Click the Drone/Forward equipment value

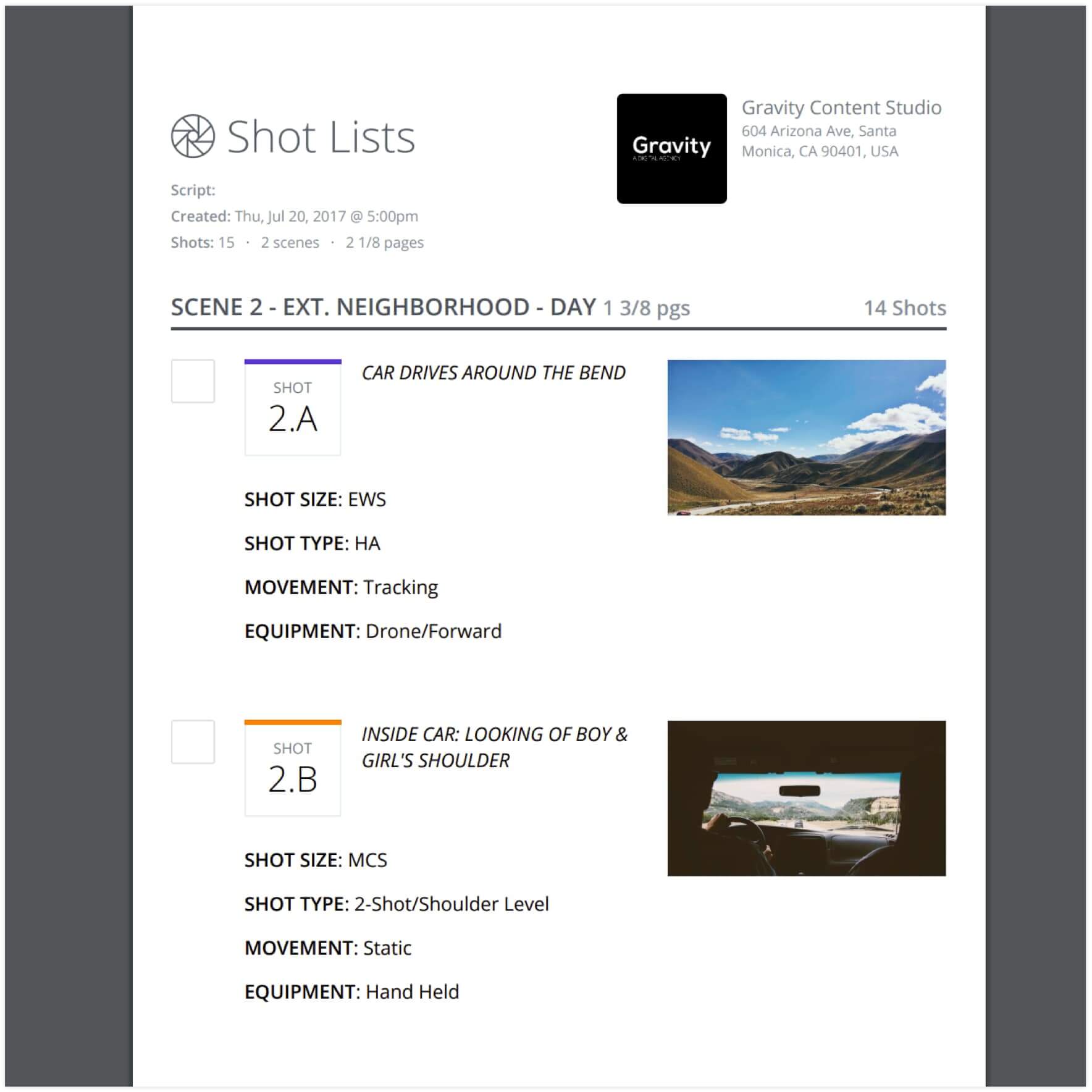(x=434, y=631)
